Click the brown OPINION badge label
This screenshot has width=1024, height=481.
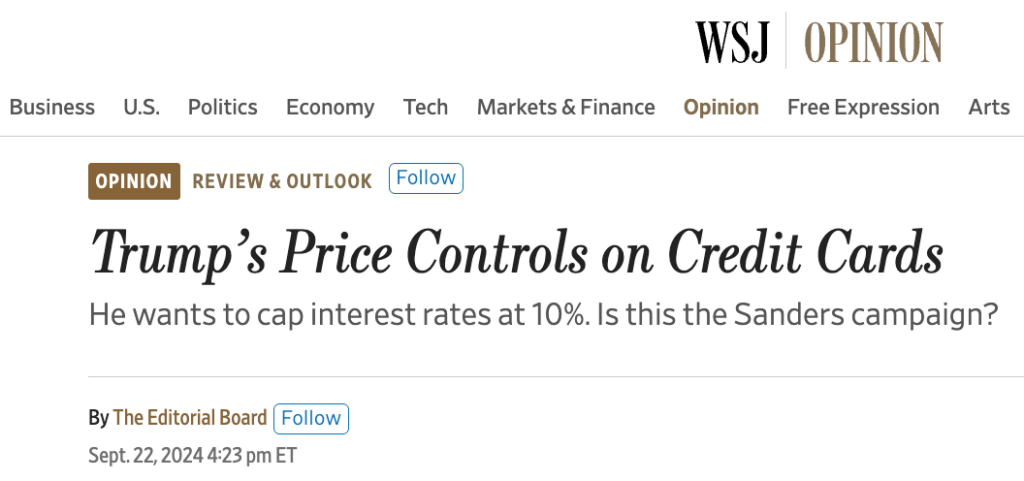[x=134, y=181]
